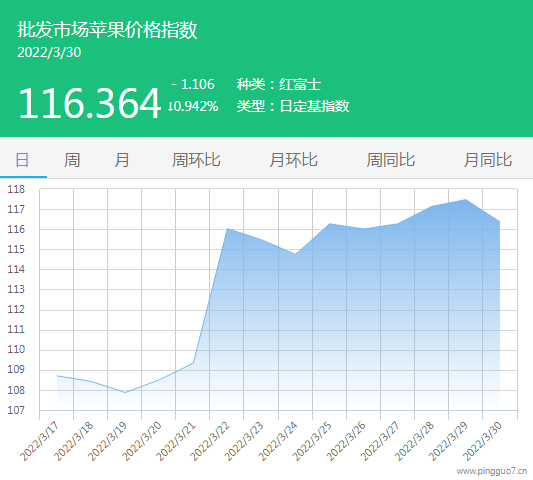
Task: Click the 批发市场苹果价格指数 title
Action: click(x=107, y=30)
